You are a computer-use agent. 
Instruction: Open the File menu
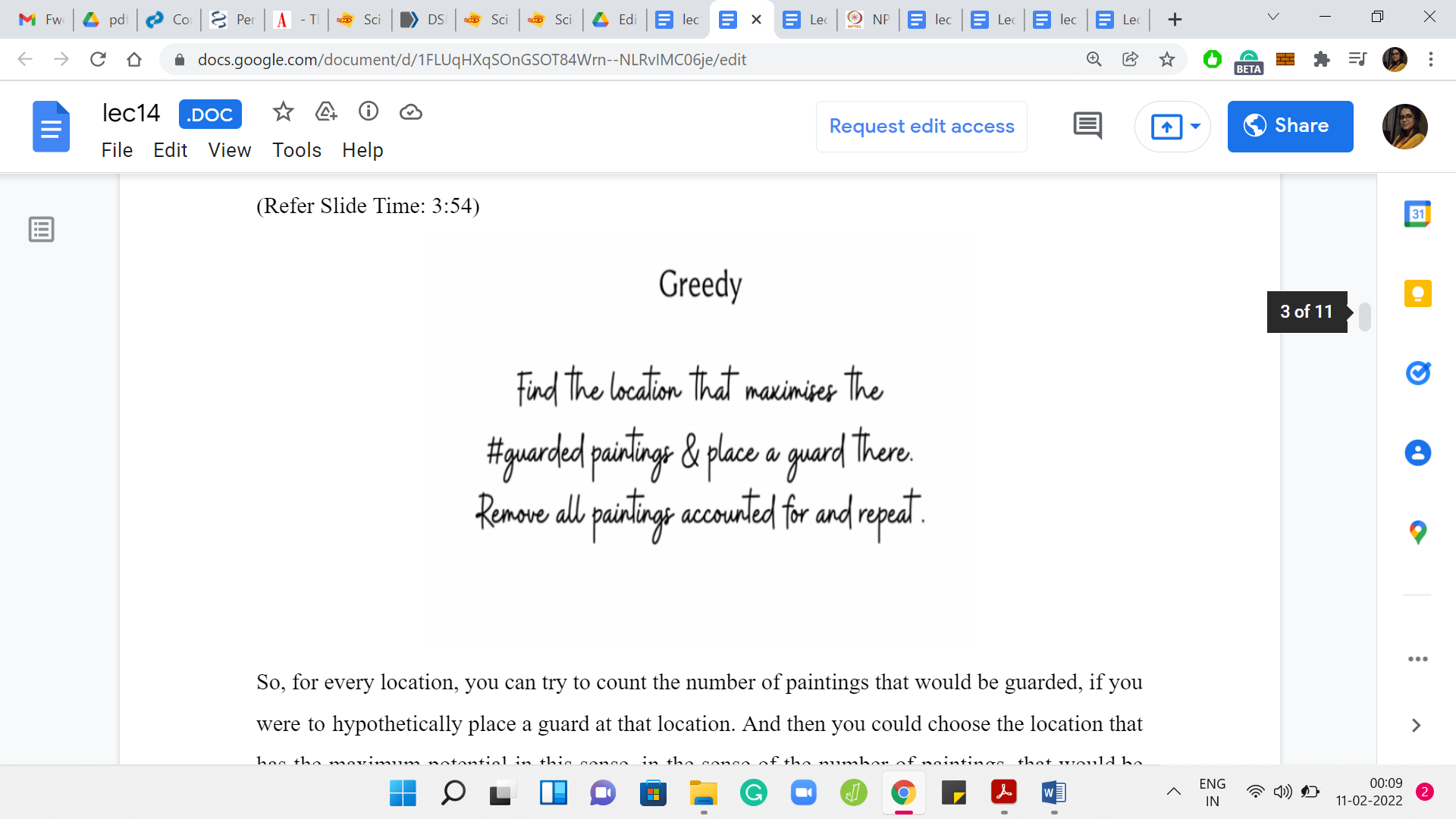(x=117, y=150)
